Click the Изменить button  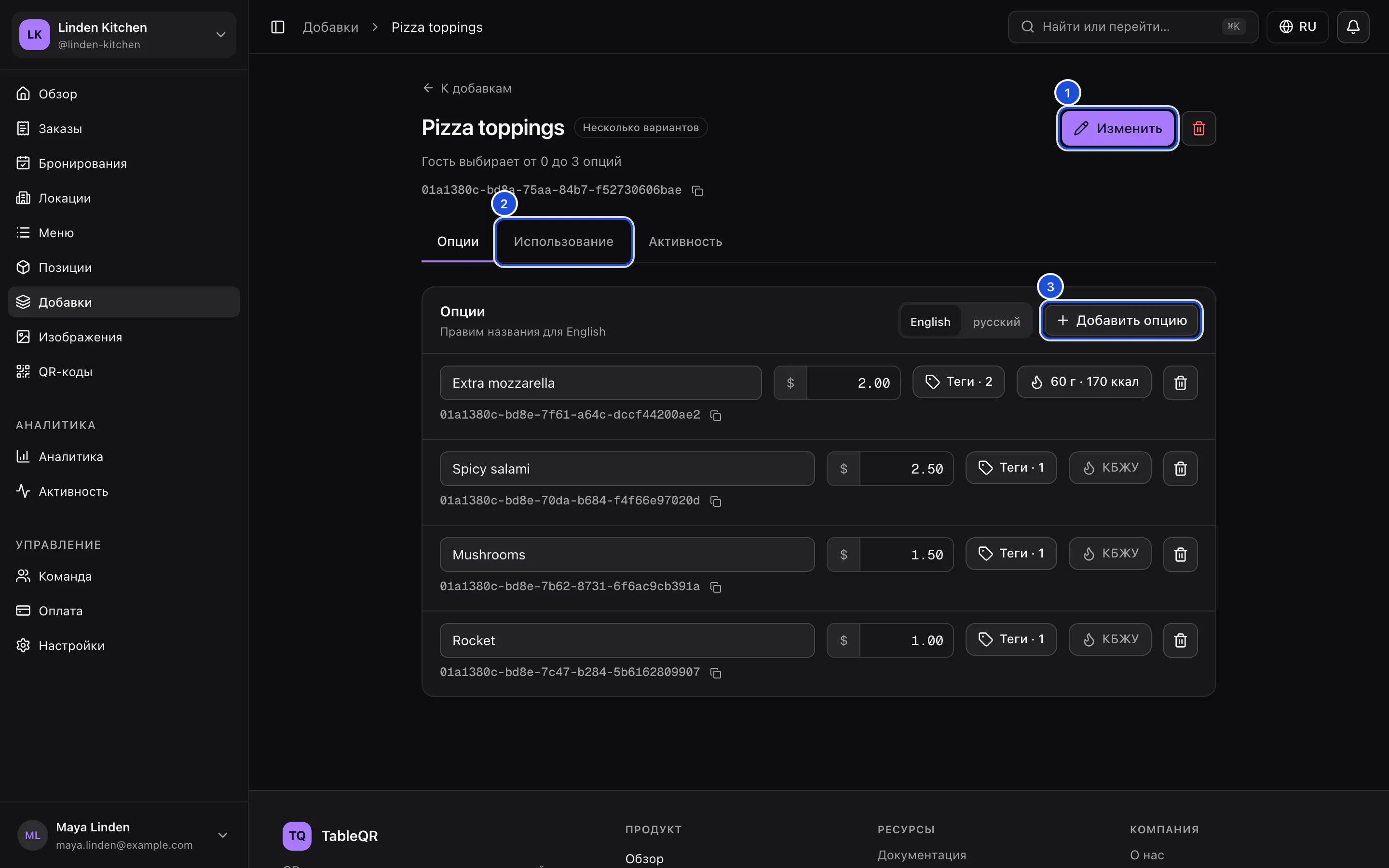tap(1117, 128)
